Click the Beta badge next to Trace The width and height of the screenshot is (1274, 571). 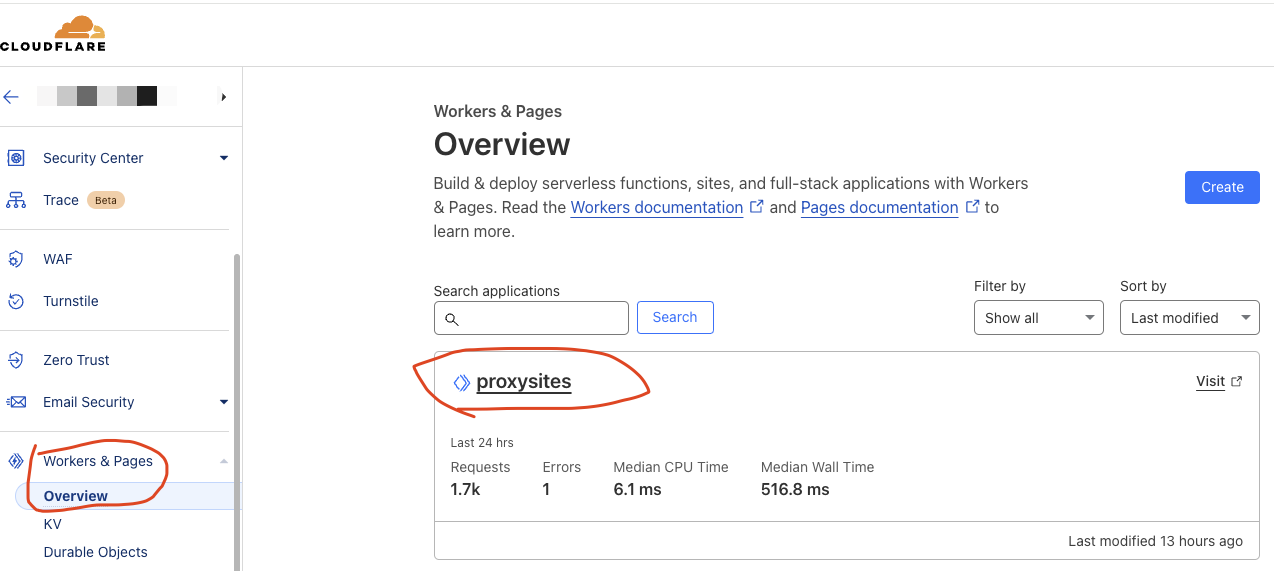pyautogui.click(x=106, y=200)
